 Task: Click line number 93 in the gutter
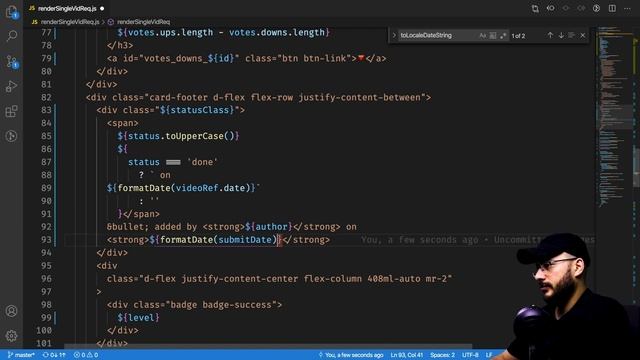tap(46, 240)
